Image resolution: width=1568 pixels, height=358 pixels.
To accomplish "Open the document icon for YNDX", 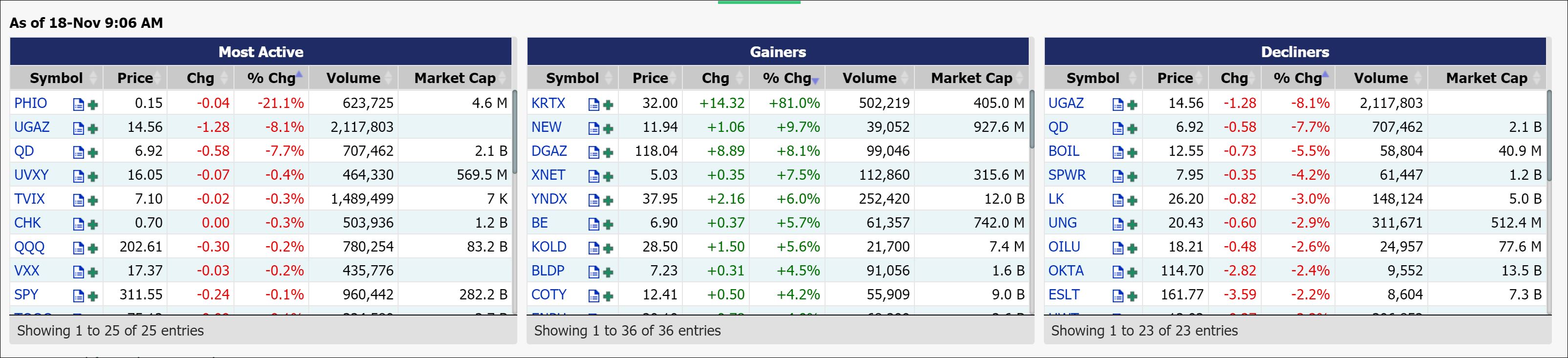I will click(594, 200).
